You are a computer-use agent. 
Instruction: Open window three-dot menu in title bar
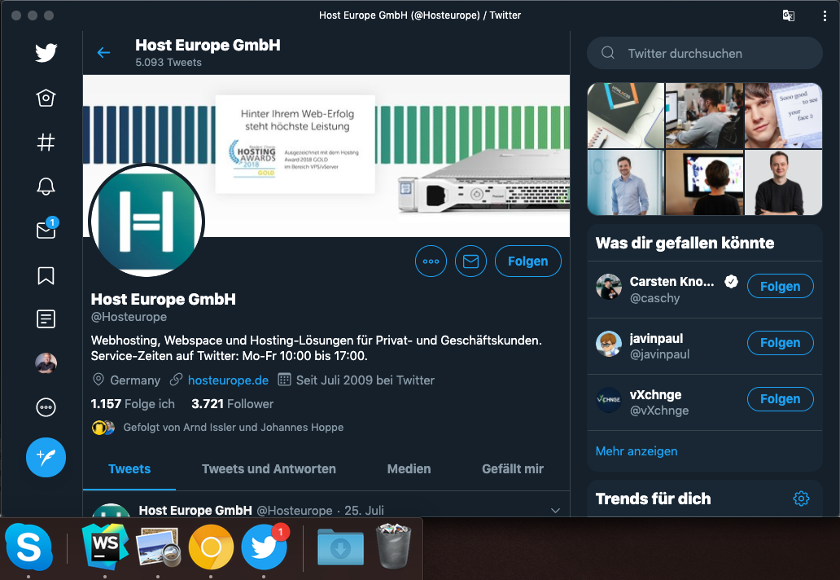pyautogui.click(x=824, y=16)
